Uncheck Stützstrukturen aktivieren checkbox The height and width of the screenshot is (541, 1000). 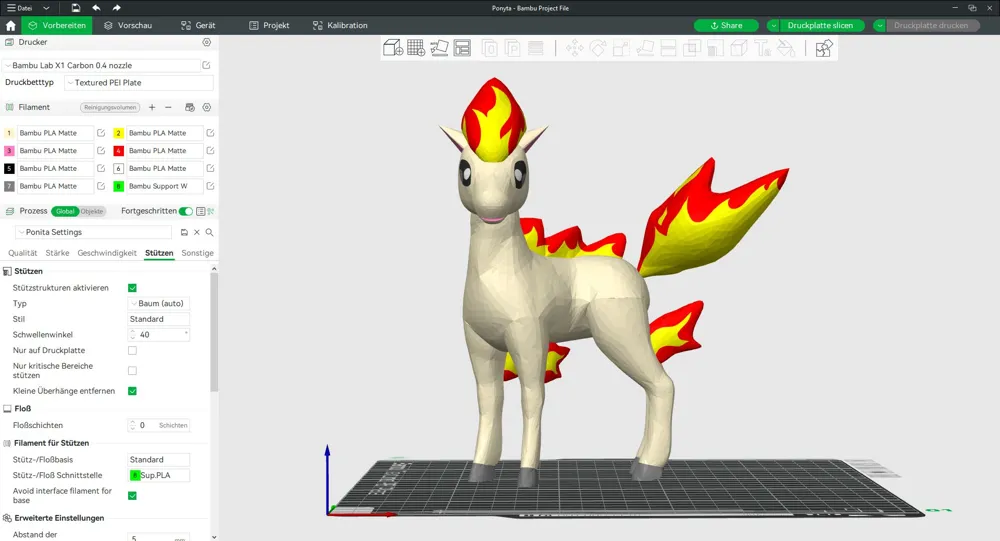click(132, 288)
